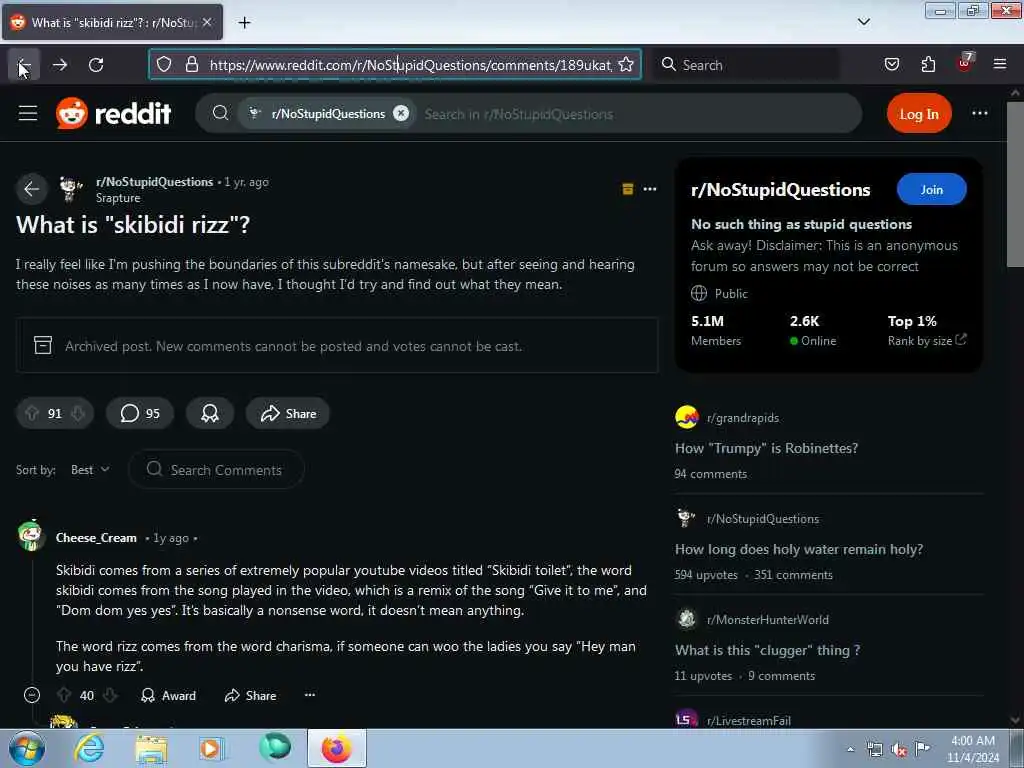Viewport: 1024px width, 768px height.
Task: Open the Firefox hamburger application menu
Action: 1000,65
